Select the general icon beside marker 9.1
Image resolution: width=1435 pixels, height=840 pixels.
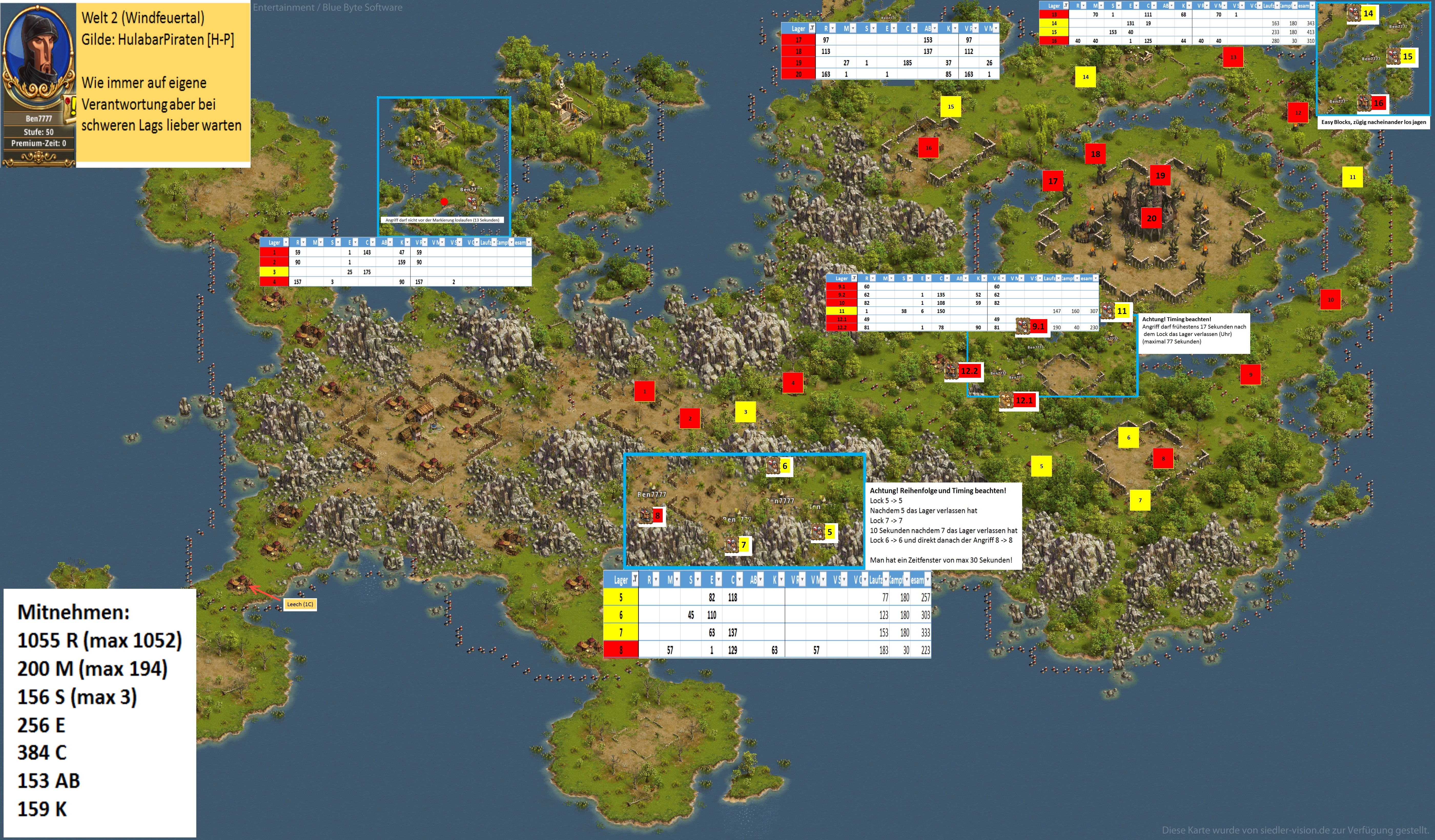point(1023,325)
